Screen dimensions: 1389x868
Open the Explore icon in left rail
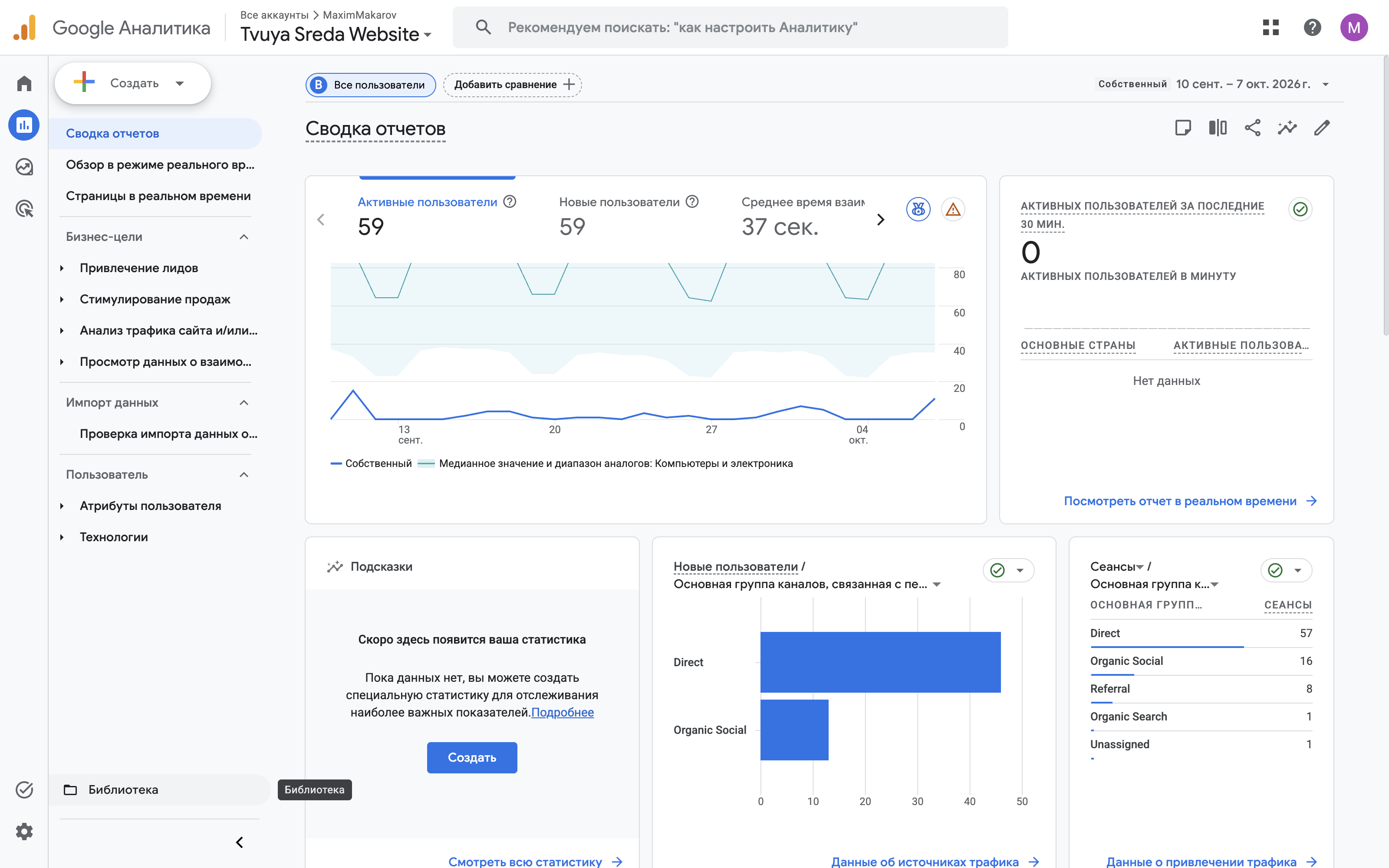pyautogui.click(x=24, y=167)
